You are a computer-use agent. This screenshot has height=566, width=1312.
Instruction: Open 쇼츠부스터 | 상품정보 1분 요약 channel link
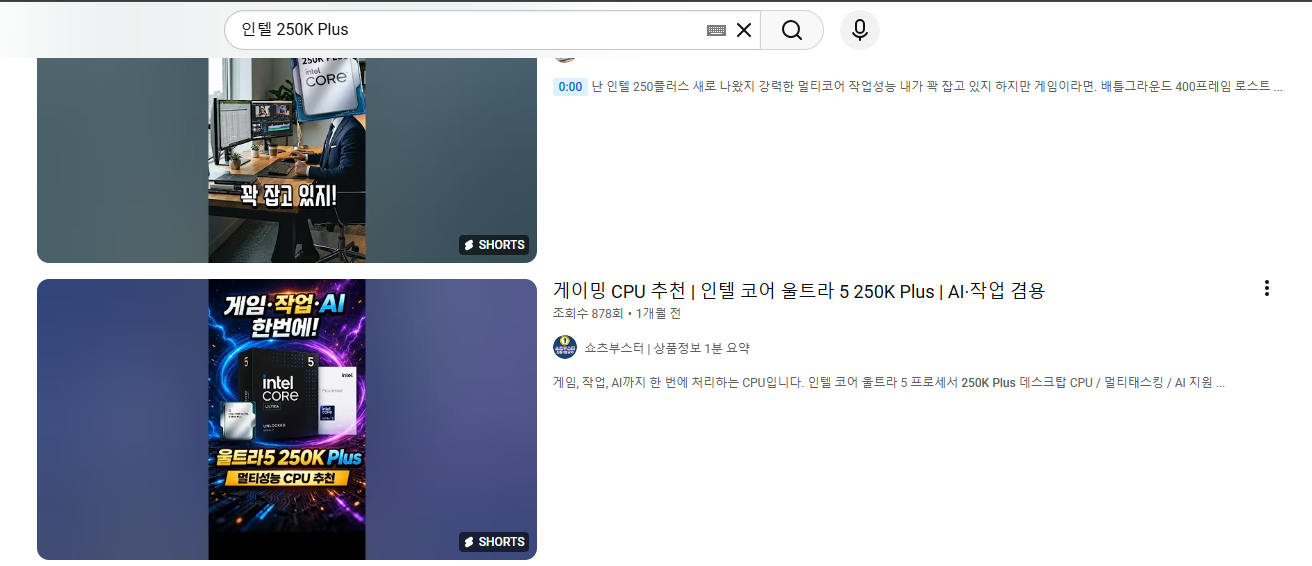667,348
